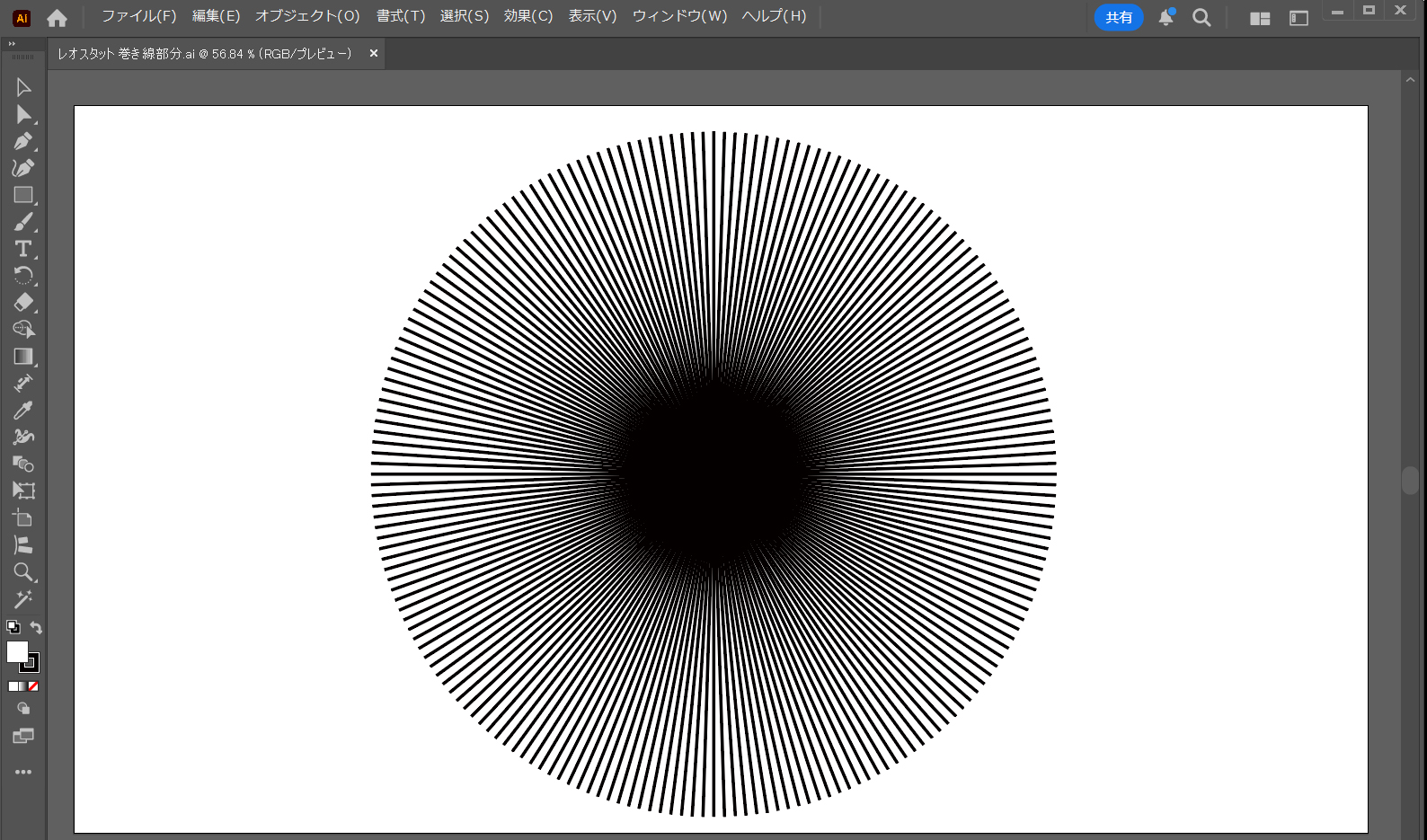Expand the collapsed toolbar with double arrows
Screen dimensions: 1427x840
(12, 43)
